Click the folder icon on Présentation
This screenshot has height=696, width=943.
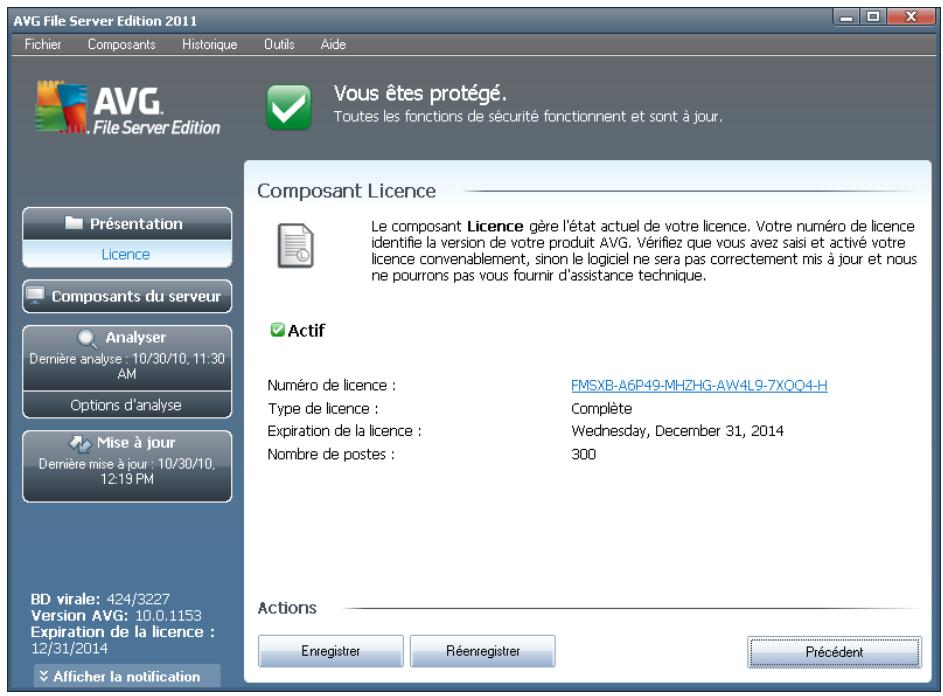74,223
